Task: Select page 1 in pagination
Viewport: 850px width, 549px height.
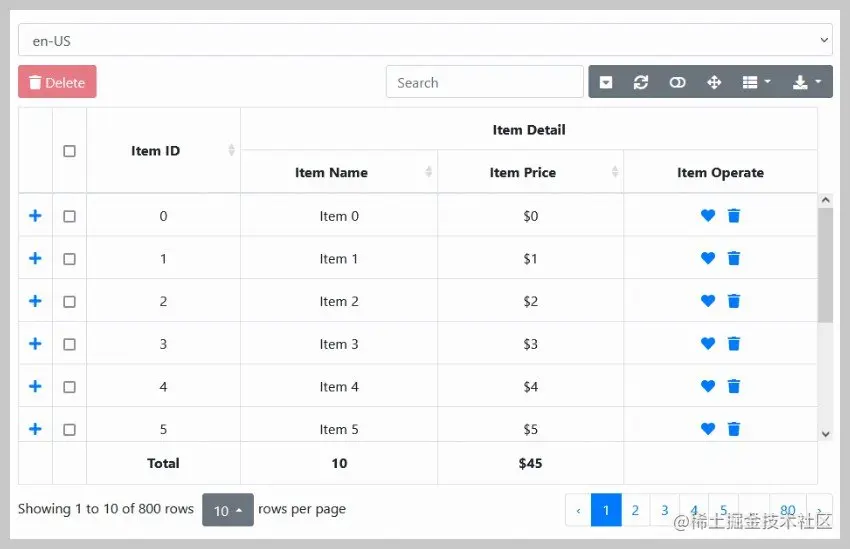Action: pyautogui.click(x=606, y=510)
